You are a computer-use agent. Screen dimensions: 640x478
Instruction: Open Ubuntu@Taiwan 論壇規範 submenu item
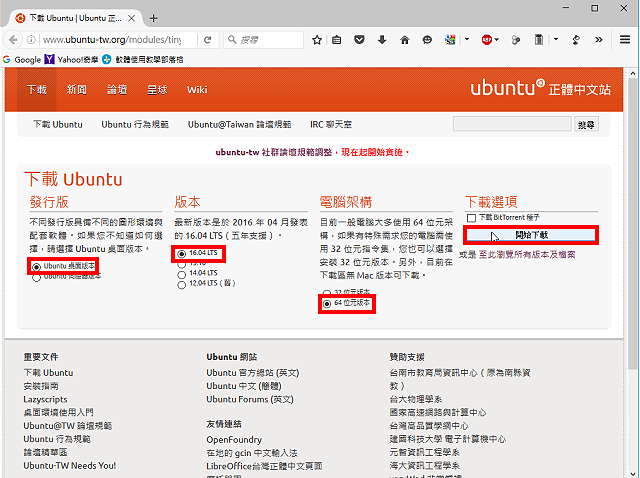pos(240,125)
